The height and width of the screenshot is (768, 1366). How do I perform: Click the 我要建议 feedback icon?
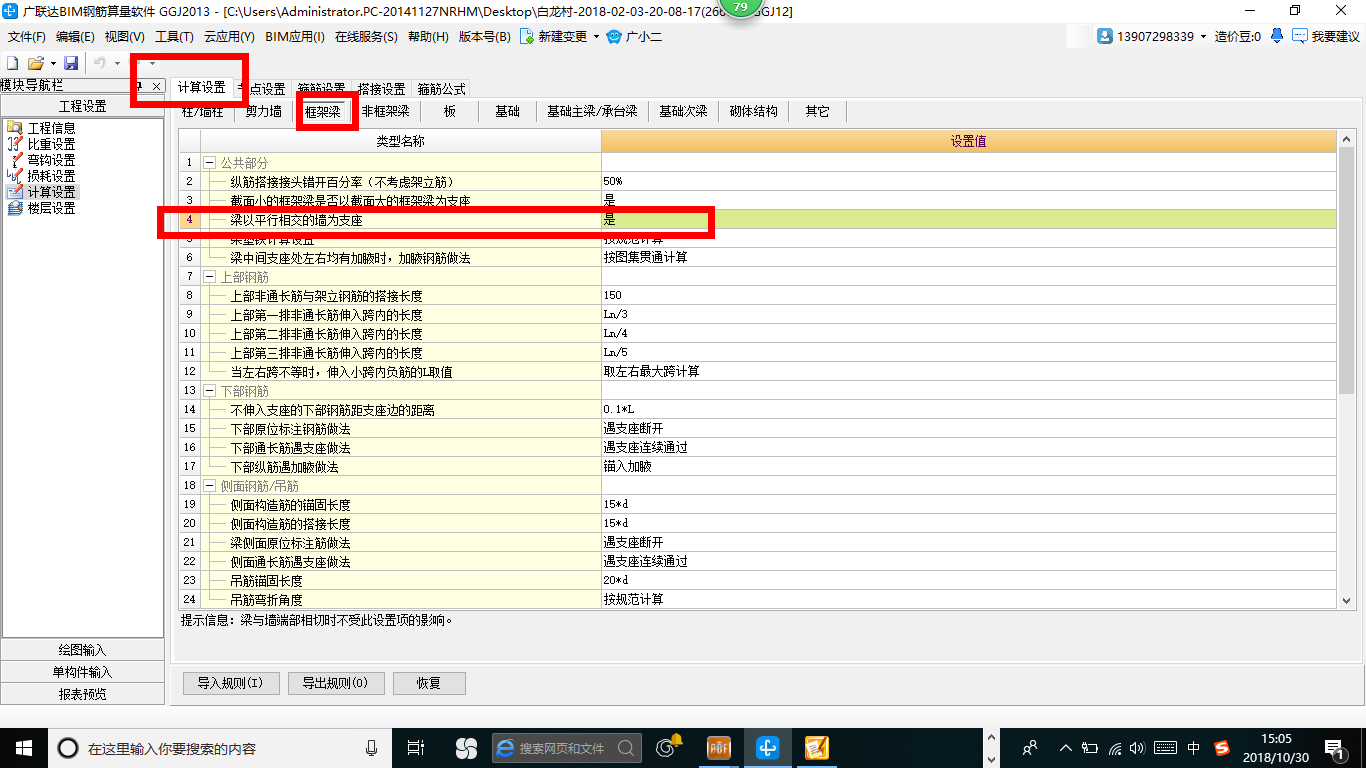(x=1299, y=37)
